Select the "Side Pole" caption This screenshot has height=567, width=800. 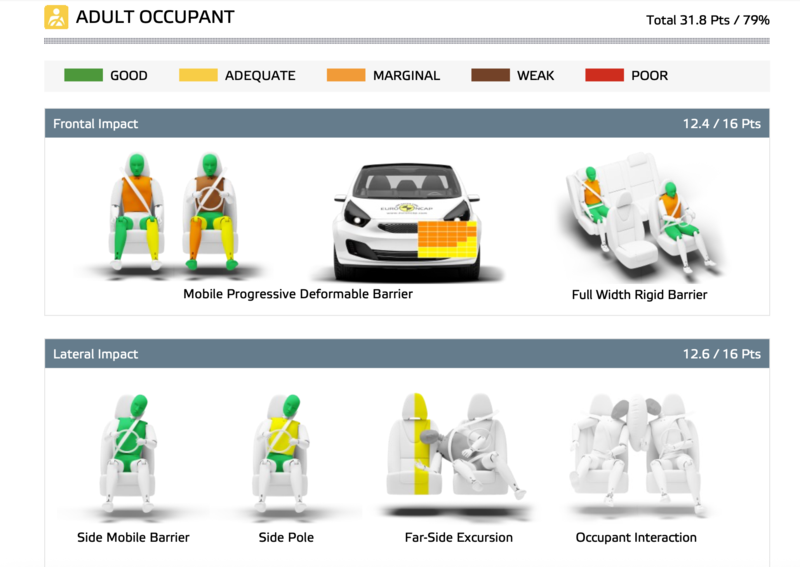pos(286,537)
